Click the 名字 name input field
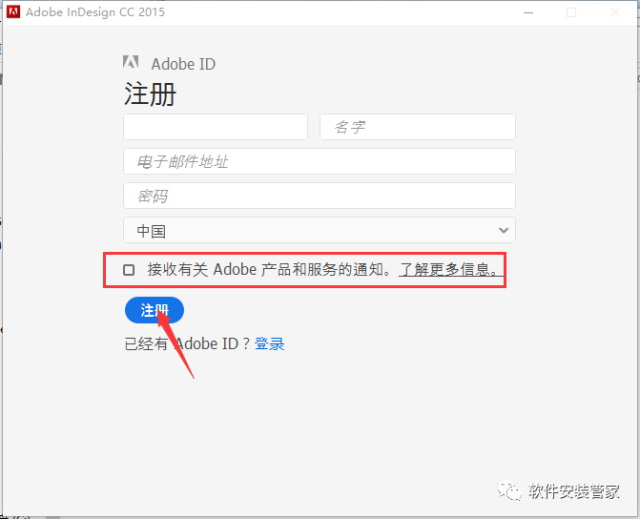 [417, 127]
